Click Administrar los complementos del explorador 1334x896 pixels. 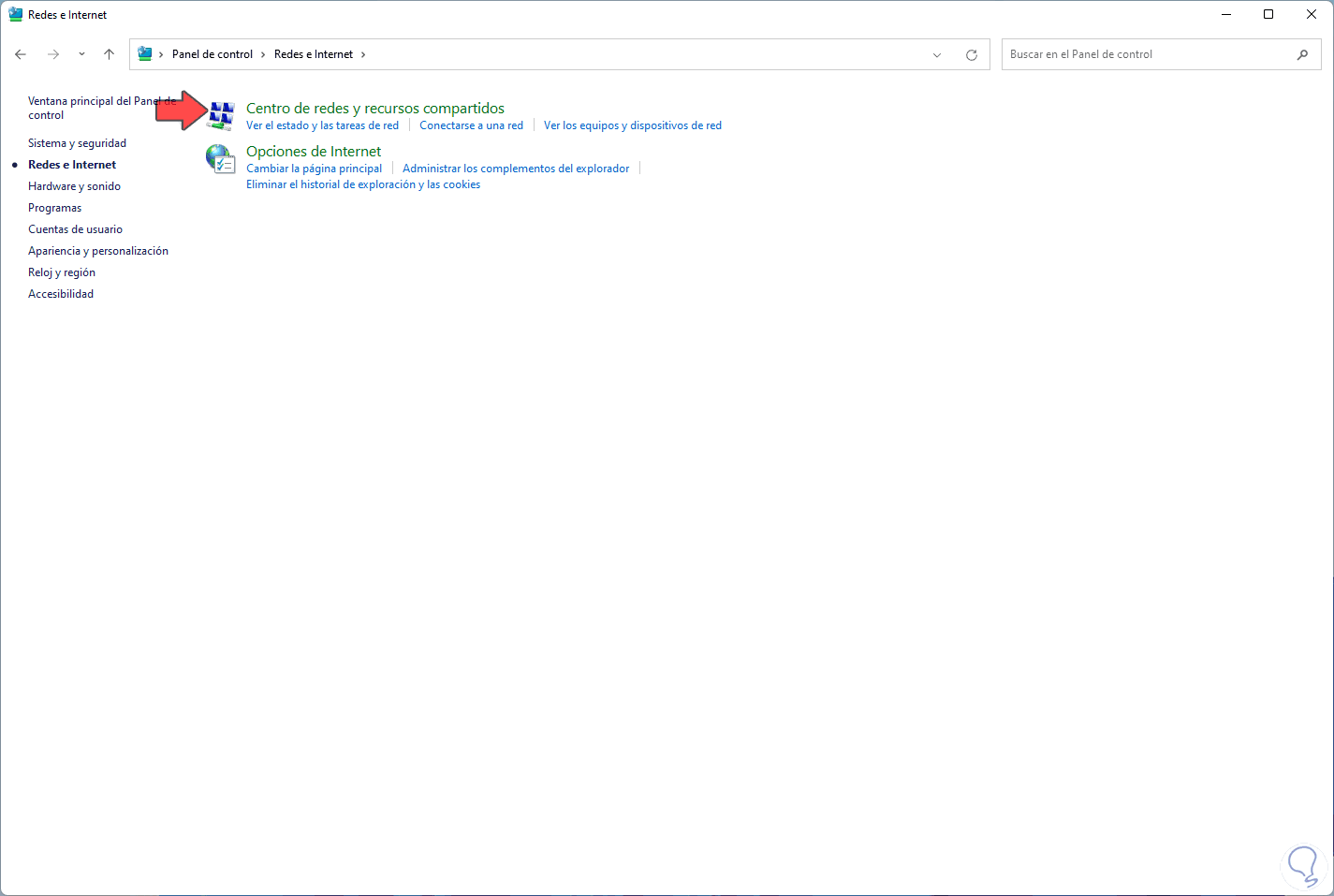516,169
